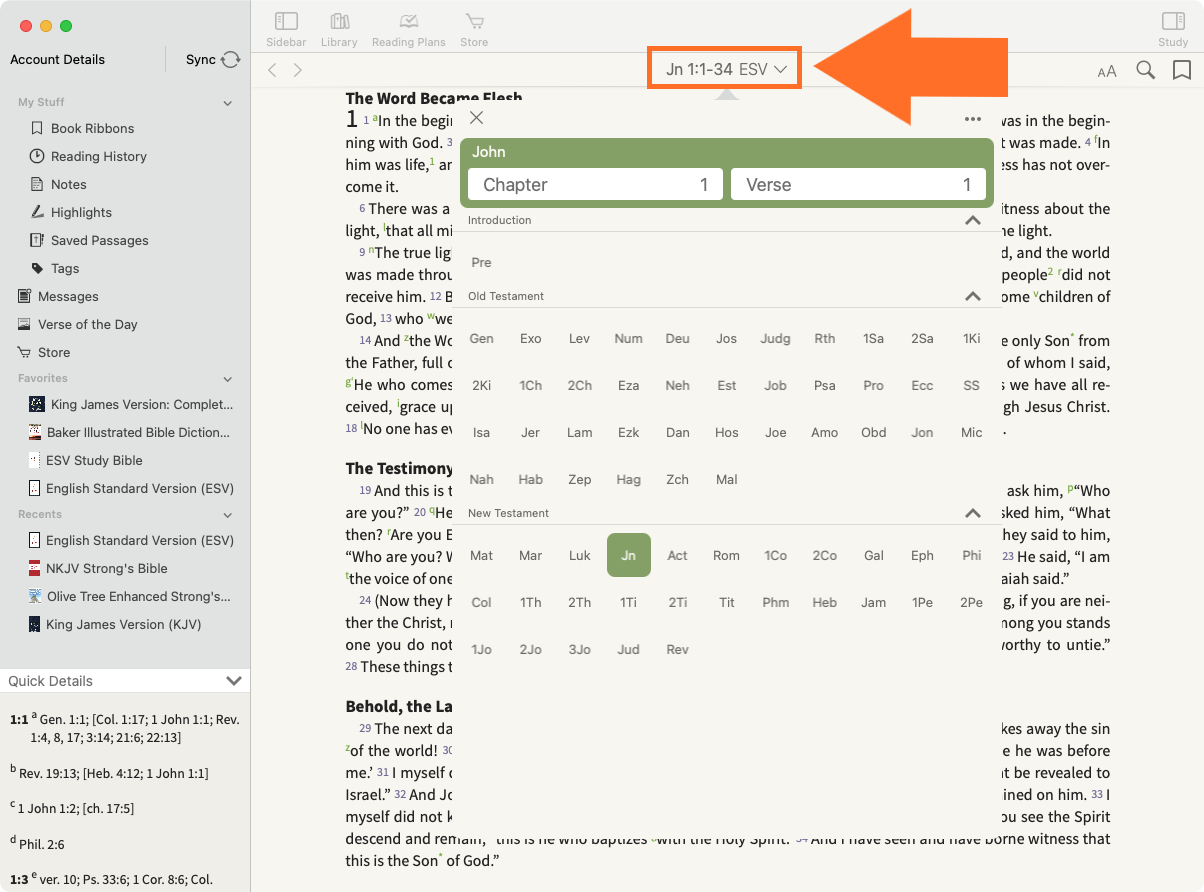Open Reading Plans
Screen dimensions: 1204x892
tap(408, 29)
